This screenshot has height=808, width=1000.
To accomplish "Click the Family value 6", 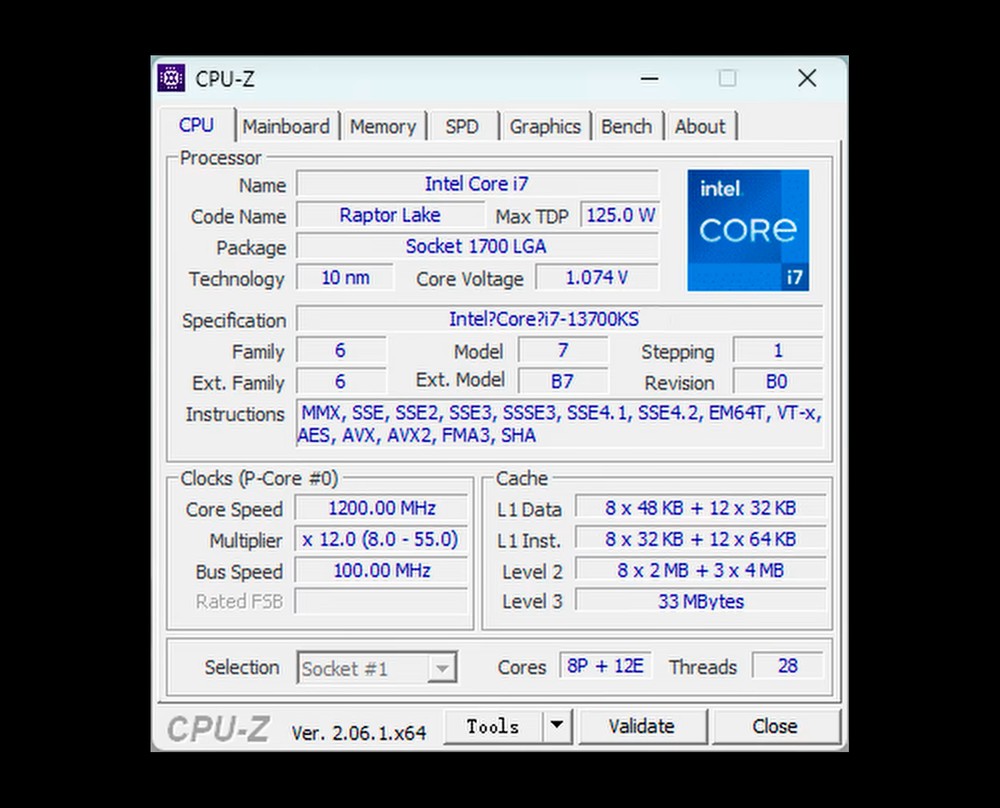I will point(341,350).
